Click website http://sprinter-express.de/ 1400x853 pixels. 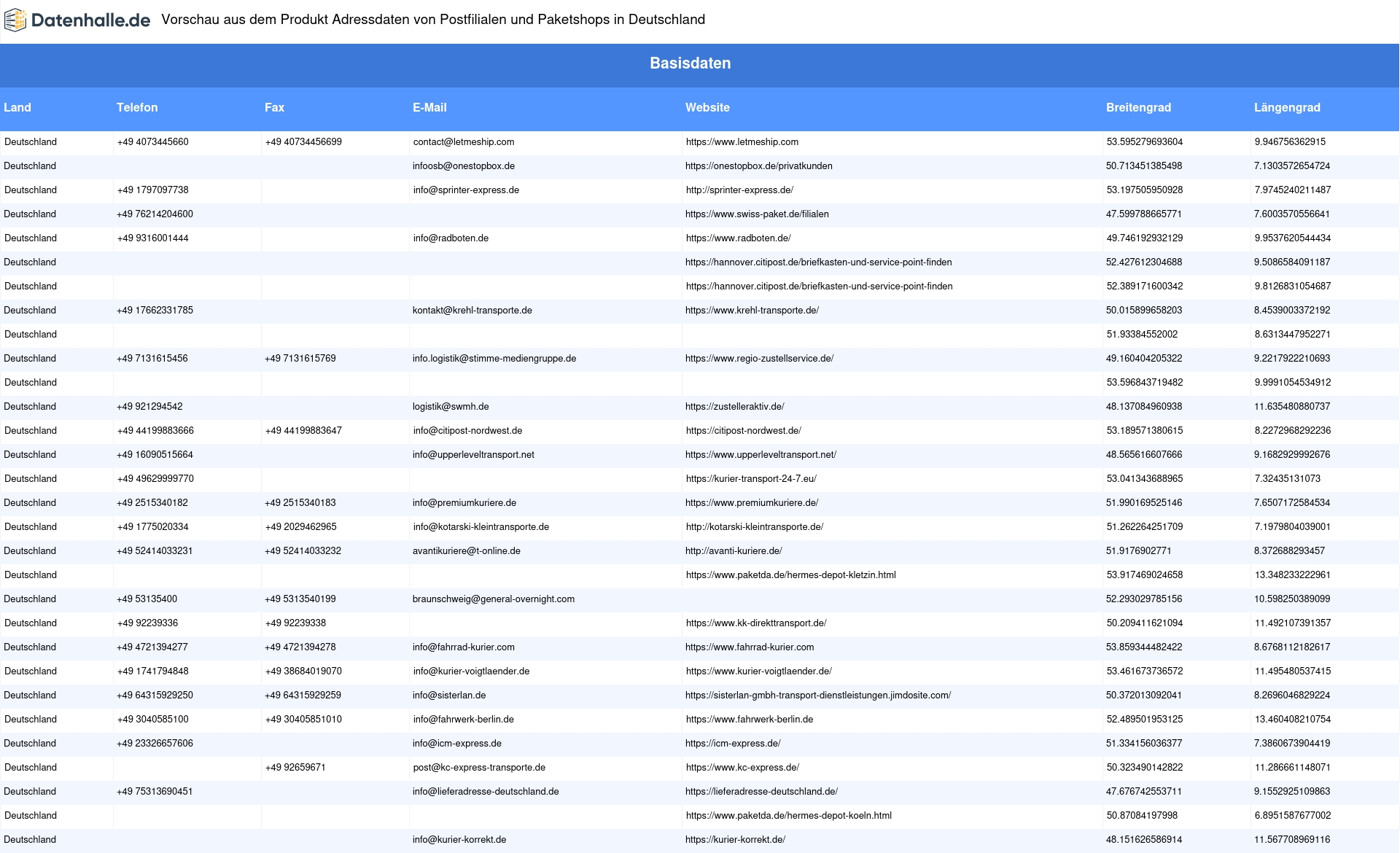[739, 190]
